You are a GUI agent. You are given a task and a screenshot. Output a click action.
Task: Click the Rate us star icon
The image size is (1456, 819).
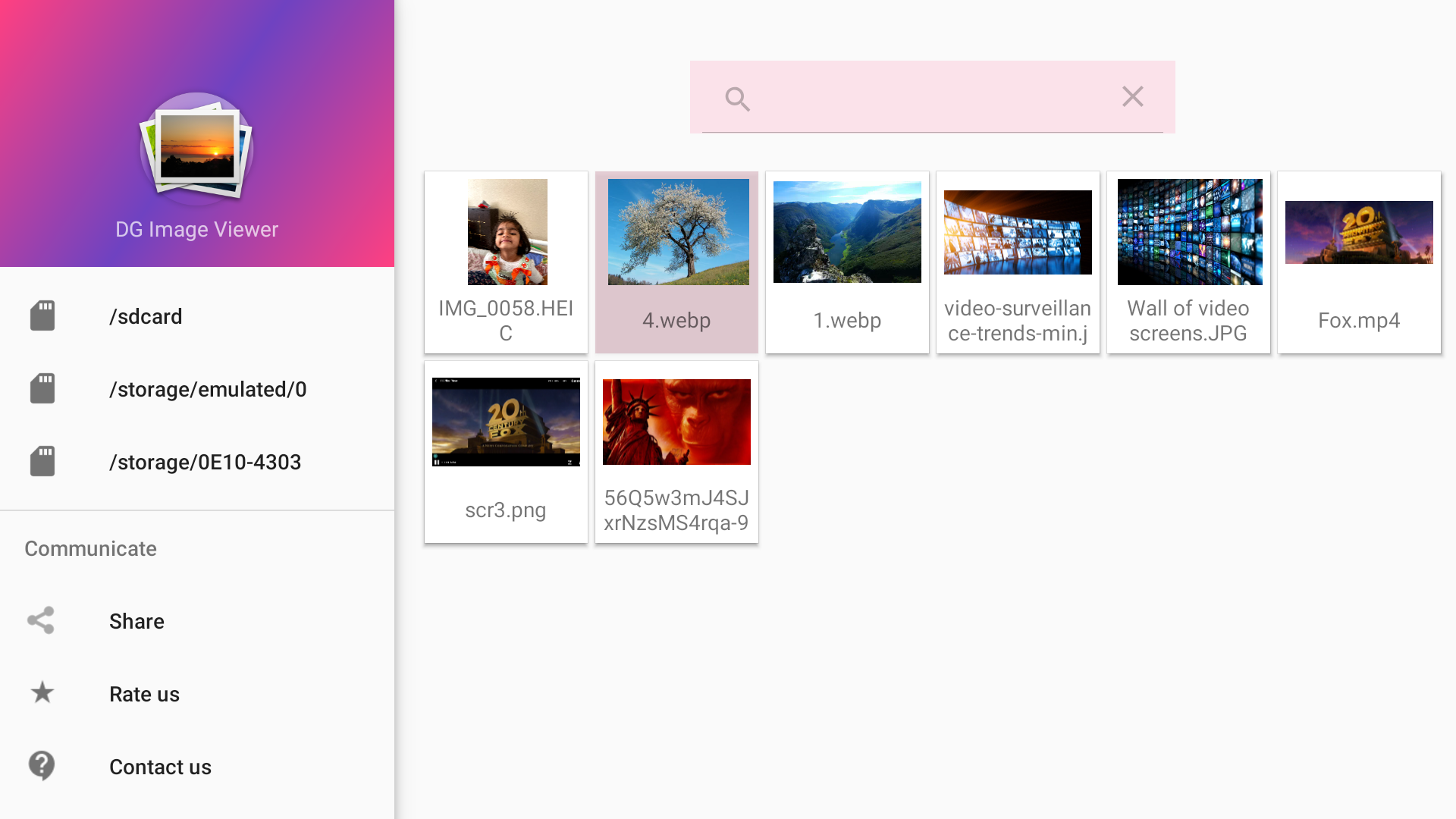point(42,692)
